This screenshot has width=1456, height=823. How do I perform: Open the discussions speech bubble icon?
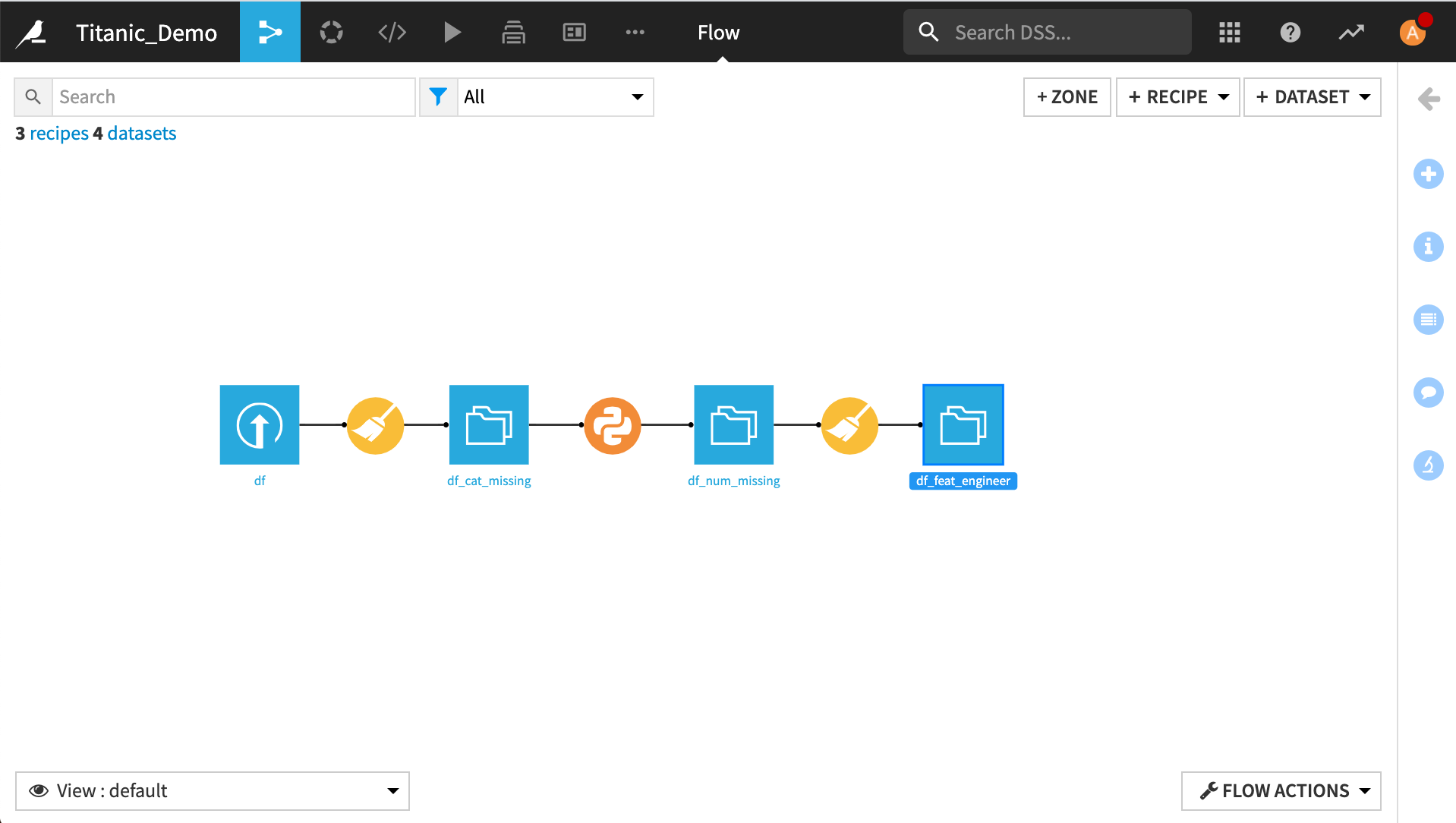[x=1428, y=393]
